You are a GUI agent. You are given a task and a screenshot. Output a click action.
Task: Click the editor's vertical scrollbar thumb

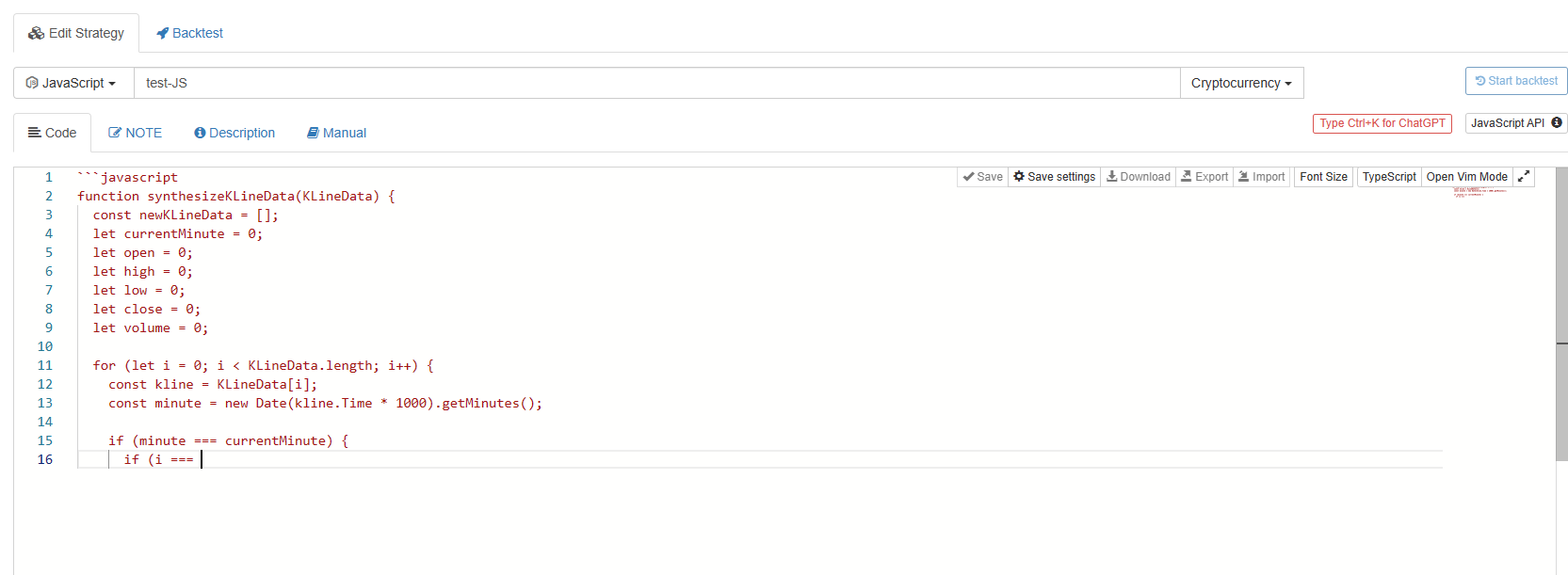(x=1561, y=314)
